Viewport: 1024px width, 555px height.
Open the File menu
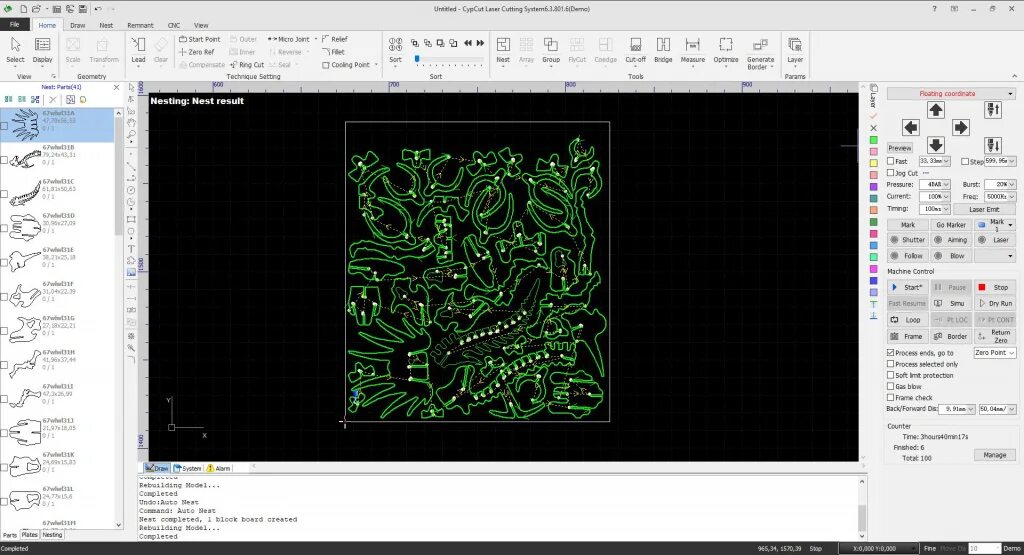(14, 24)
